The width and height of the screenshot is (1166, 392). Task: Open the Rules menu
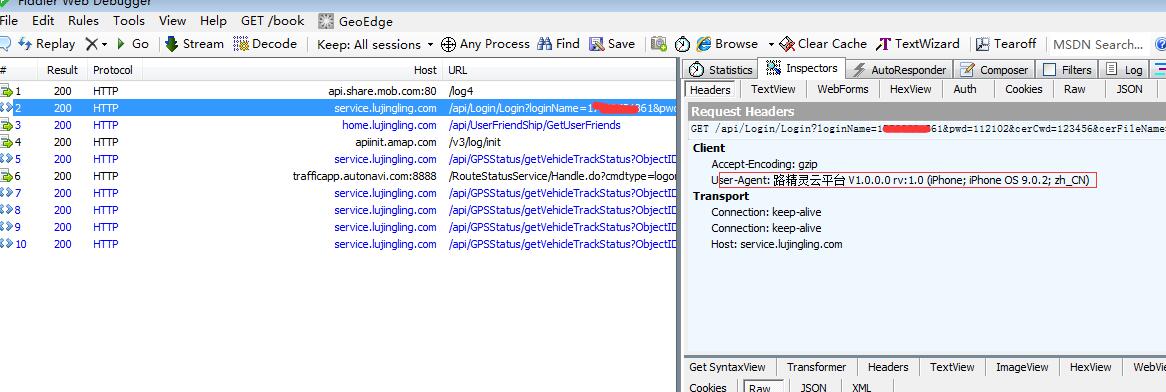click(x=83, y=21)
